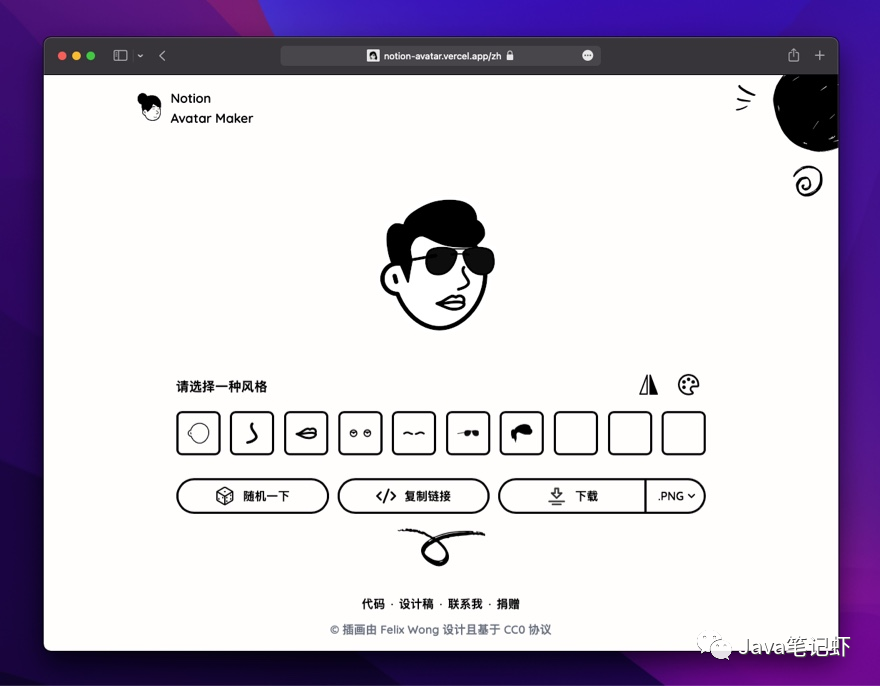Screen dimensions: 880x686
Task: Click the site favicon in address bar
Action: [x=373, y=56]
